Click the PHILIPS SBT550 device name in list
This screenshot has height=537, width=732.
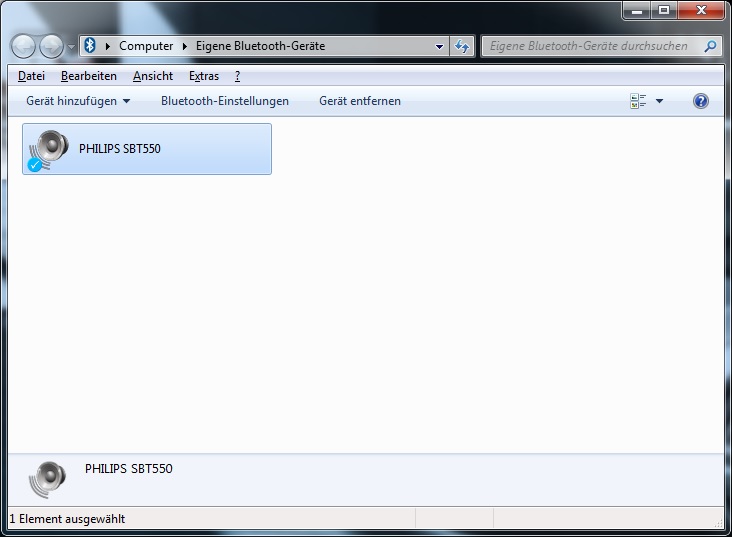pos(120,148)
